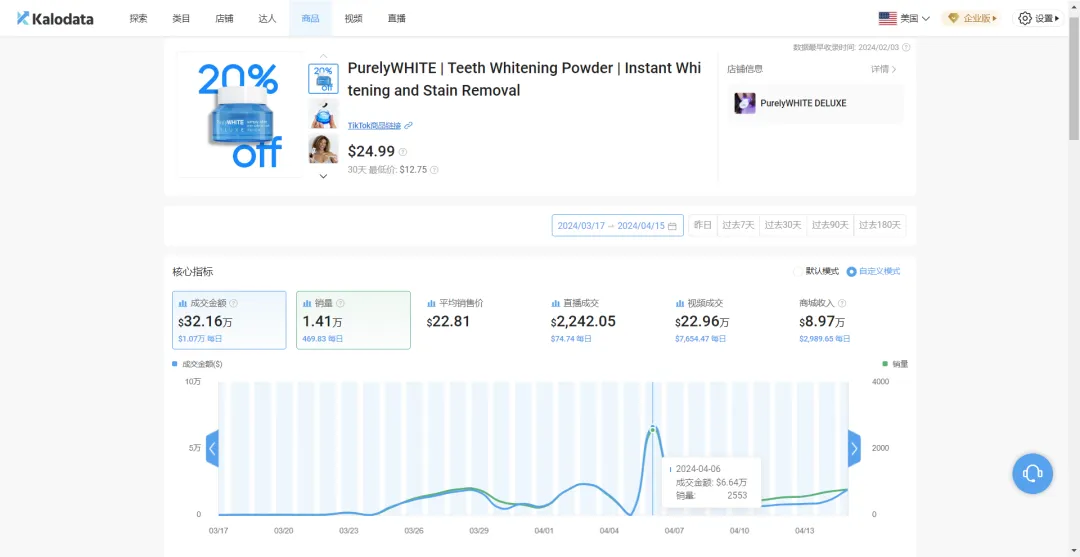Select the 默认模式 radio option
This screenshot has width=1080, height=557.
[817, 271]
